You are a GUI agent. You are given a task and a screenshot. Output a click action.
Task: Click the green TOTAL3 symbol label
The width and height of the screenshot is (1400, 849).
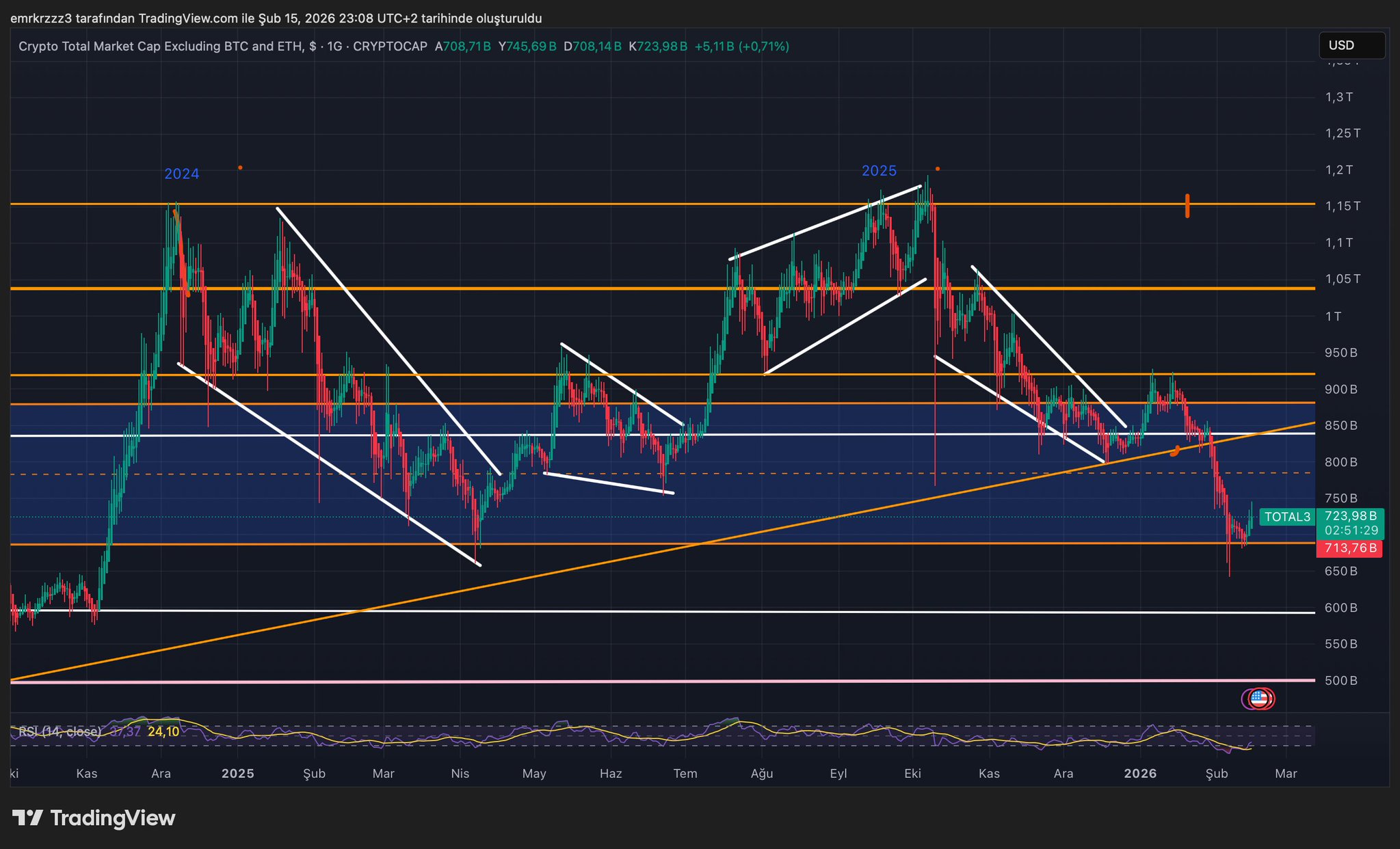tap(1286, 517)
